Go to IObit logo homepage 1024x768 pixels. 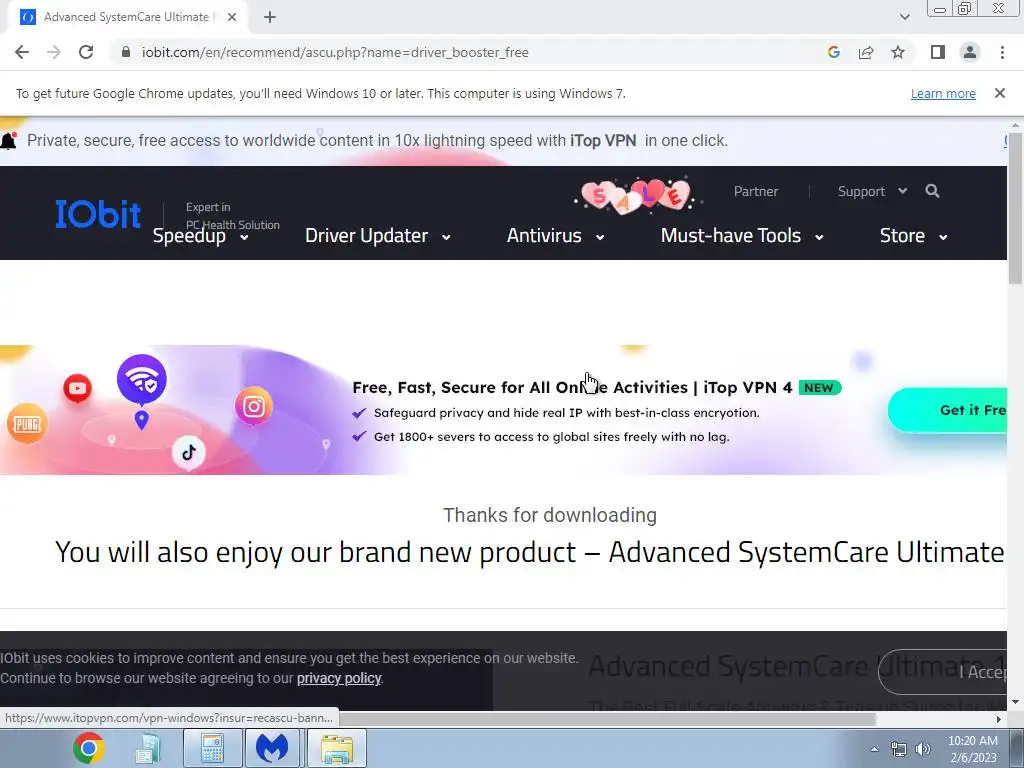[97, 214]
